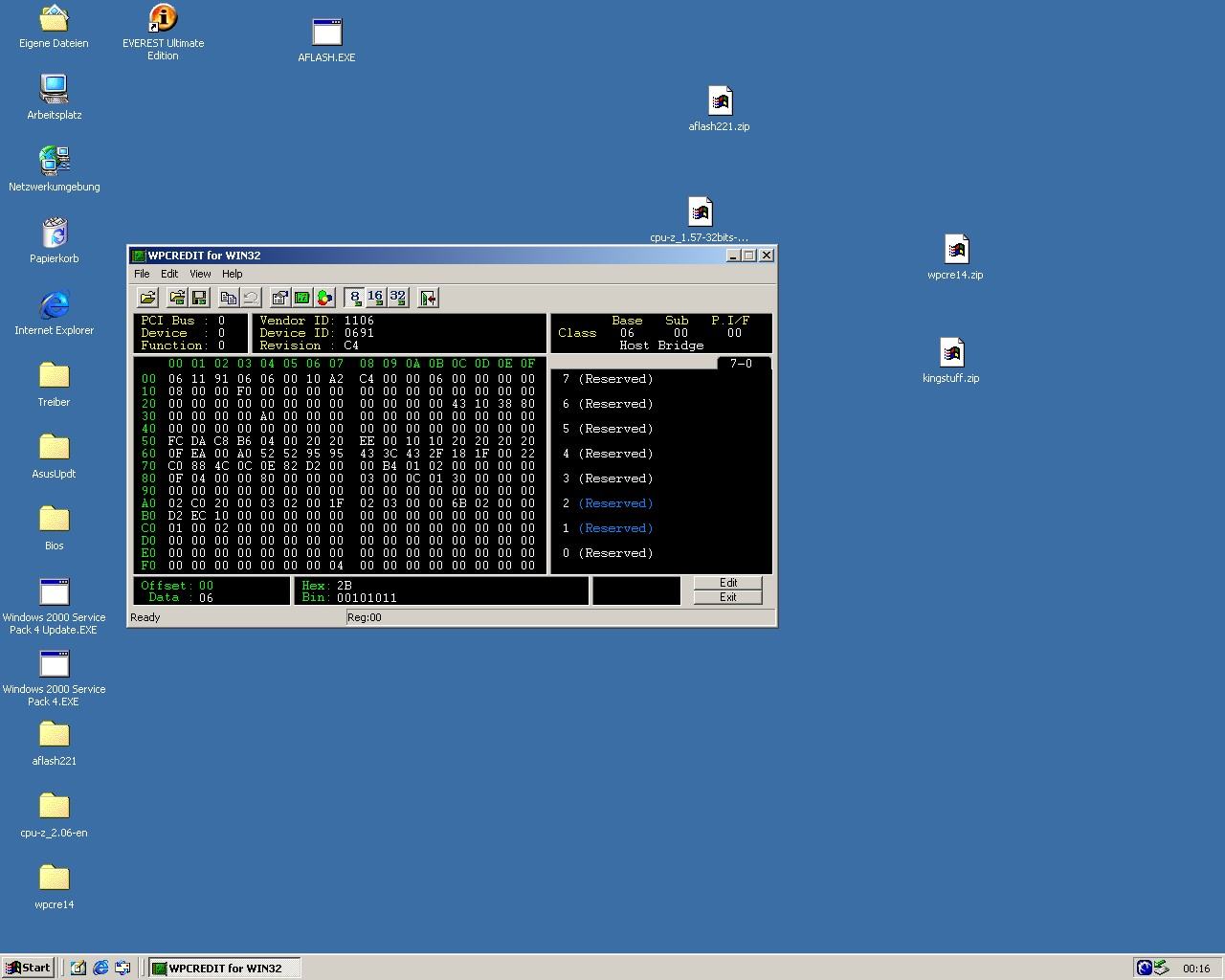Open the Edit menu
1225x980 pixels.
click(169, 274)
